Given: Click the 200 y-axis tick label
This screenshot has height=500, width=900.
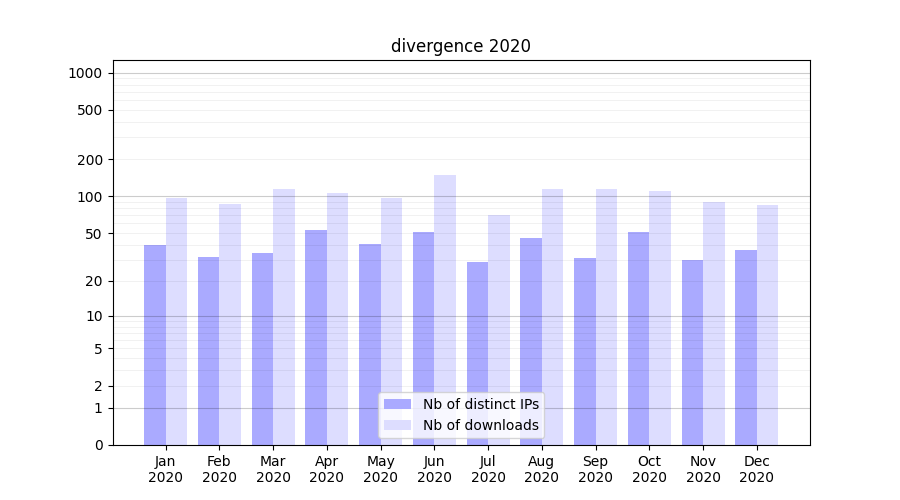Looking at the screenshot, I should 91,160.
